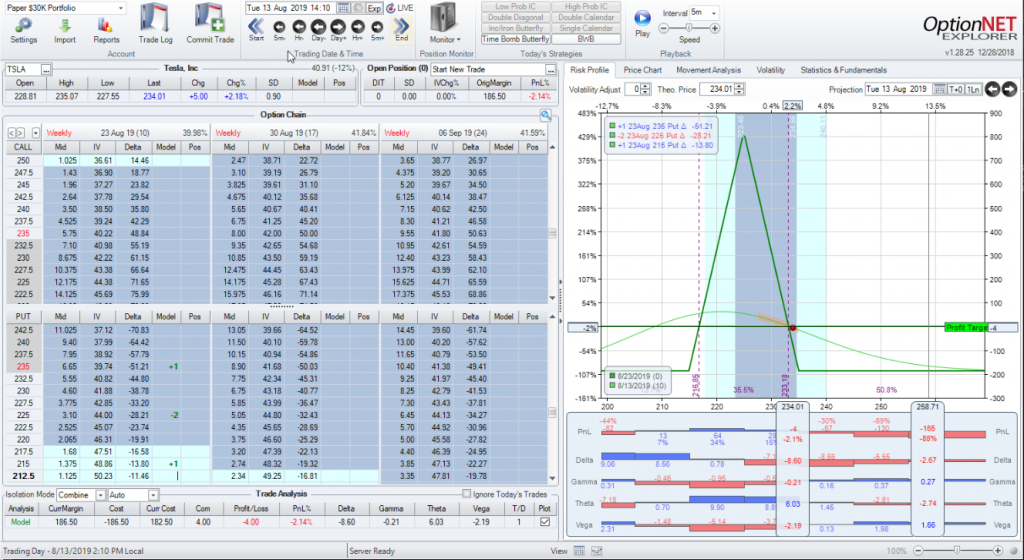Click TSLA symbol ellipsis button
This screenshot has width=1024, height=560.
click(46, 69)
